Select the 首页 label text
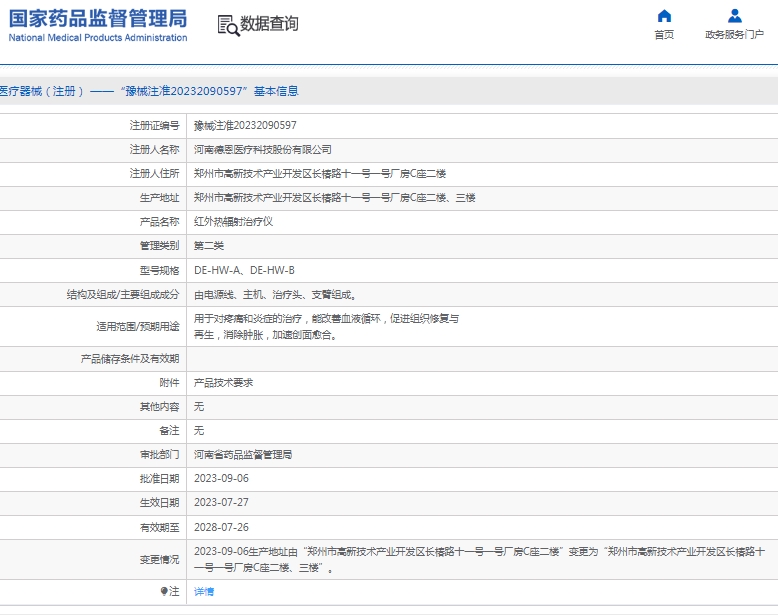Screen dimensions: 778x615 click(x=664, y=34)
